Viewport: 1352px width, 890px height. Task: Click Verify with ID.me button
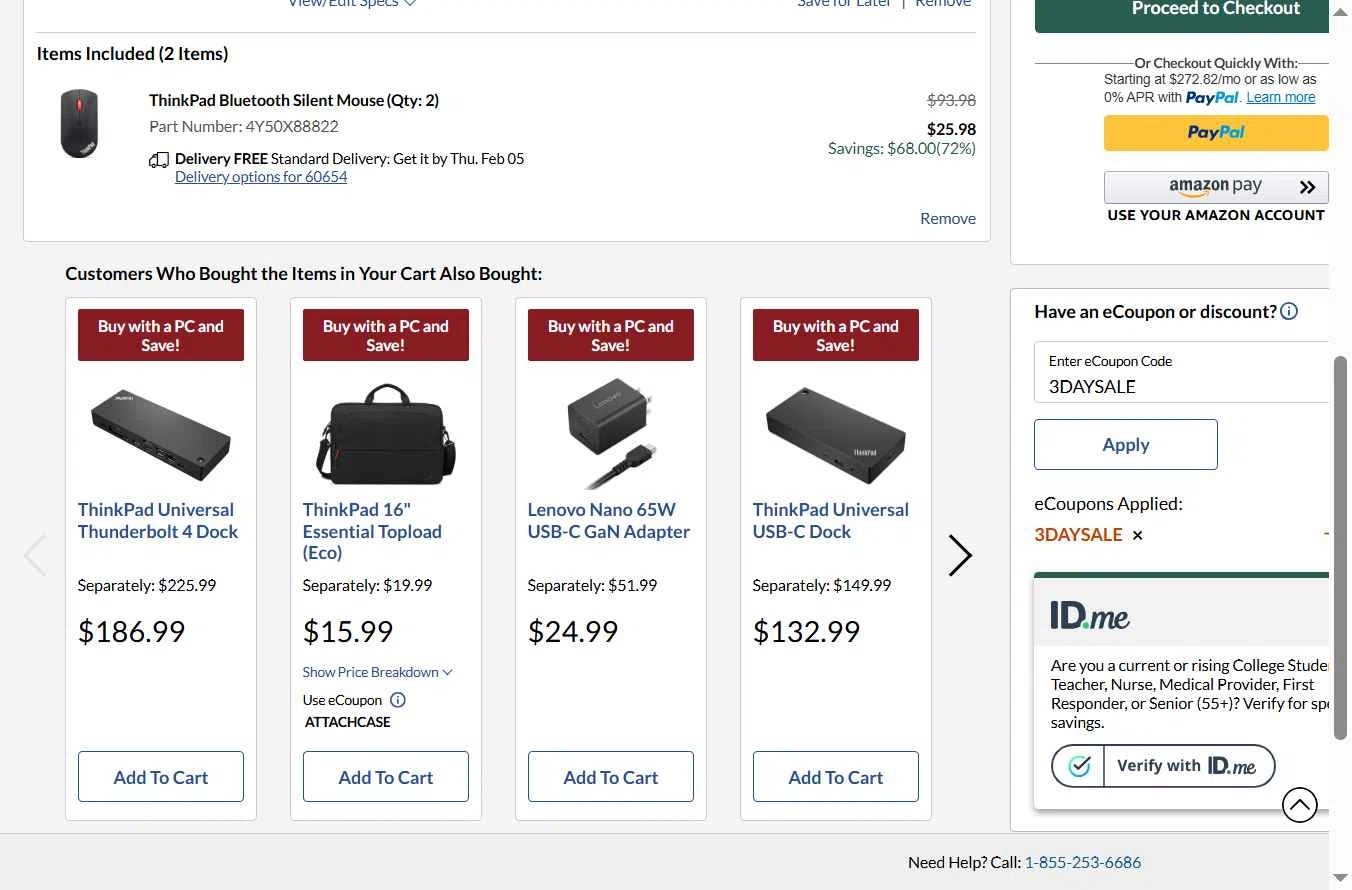(1164, 766)
